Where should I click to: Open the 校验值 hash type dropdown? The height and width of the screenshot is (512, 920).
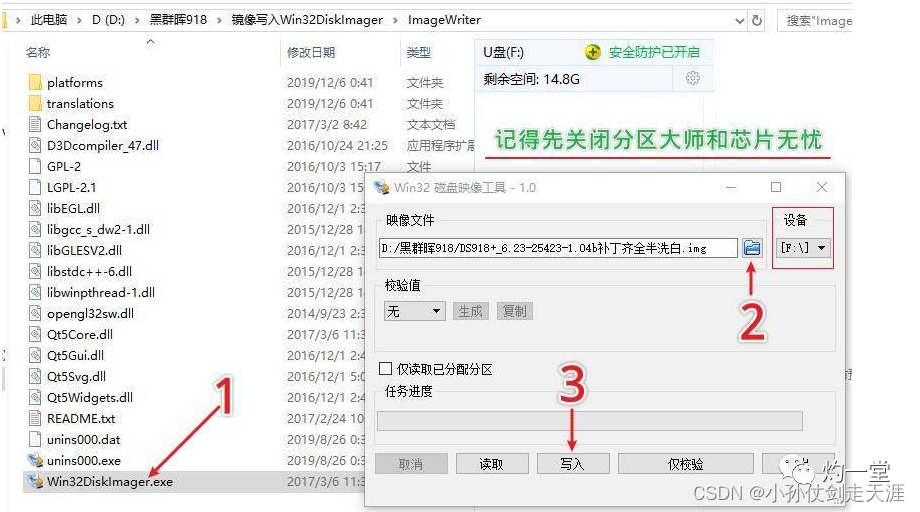click(x=414, y=311)
